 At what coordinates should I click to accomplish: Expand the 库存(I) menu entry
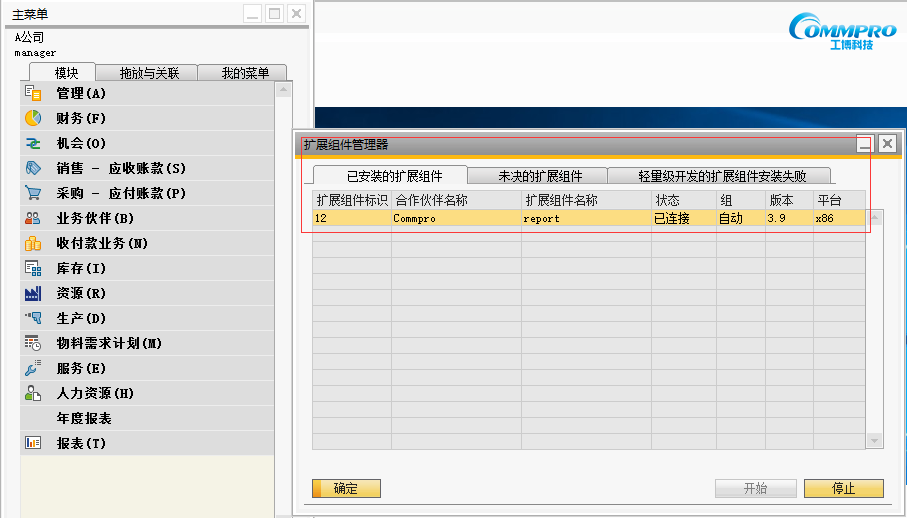point(147,268)
